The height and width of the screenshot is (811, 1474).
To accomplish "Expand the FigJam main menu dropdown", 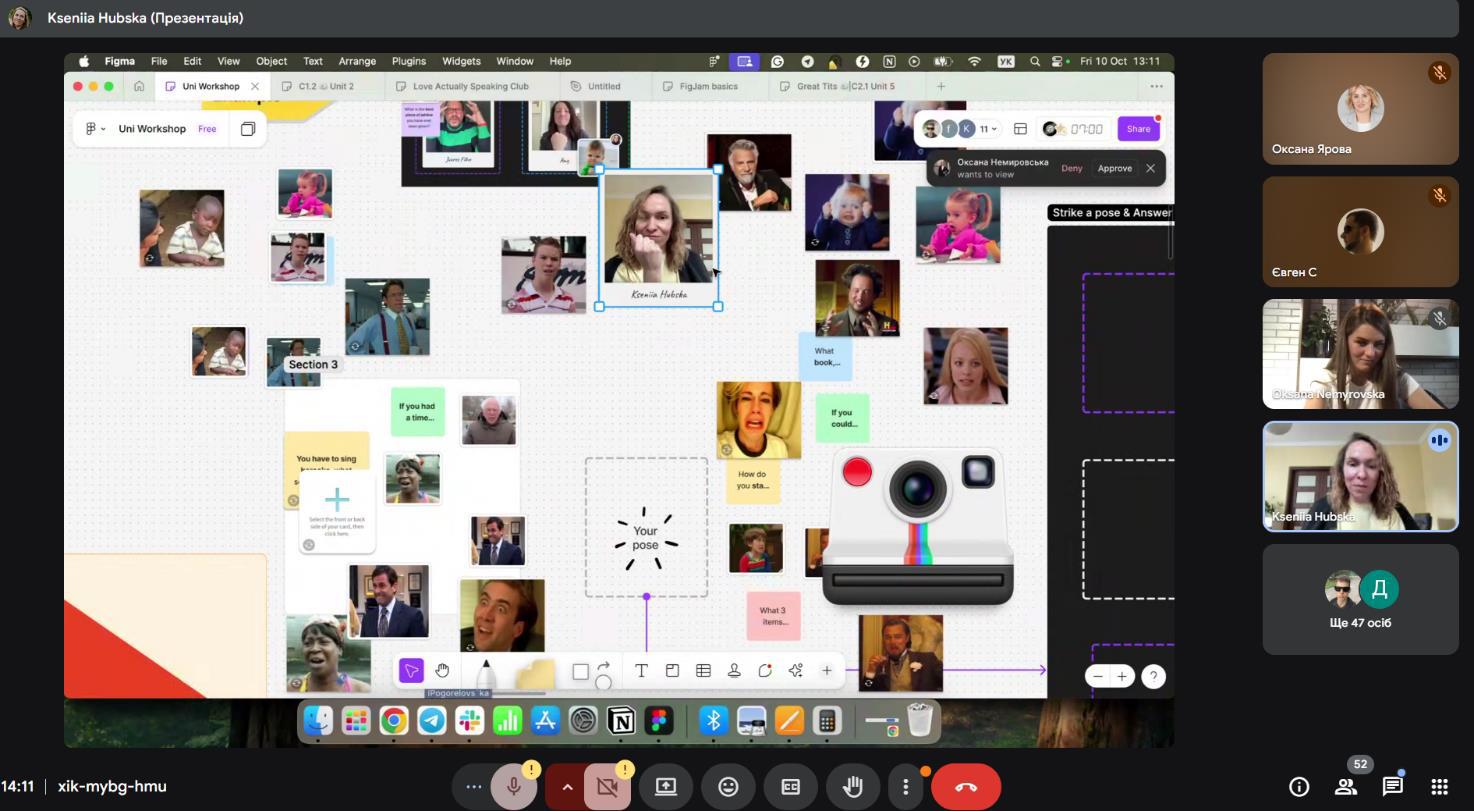I will click(96, 129).
